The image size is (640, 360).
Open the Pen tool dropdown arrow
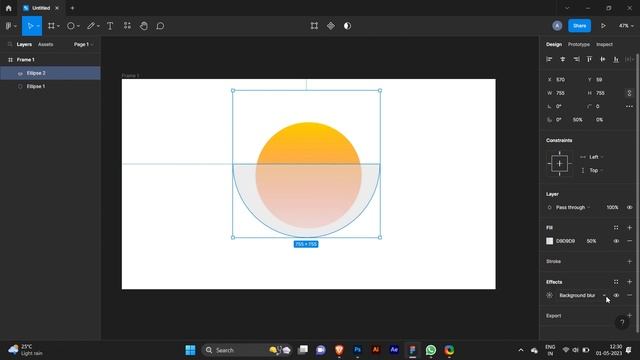(x=98, y=26)
